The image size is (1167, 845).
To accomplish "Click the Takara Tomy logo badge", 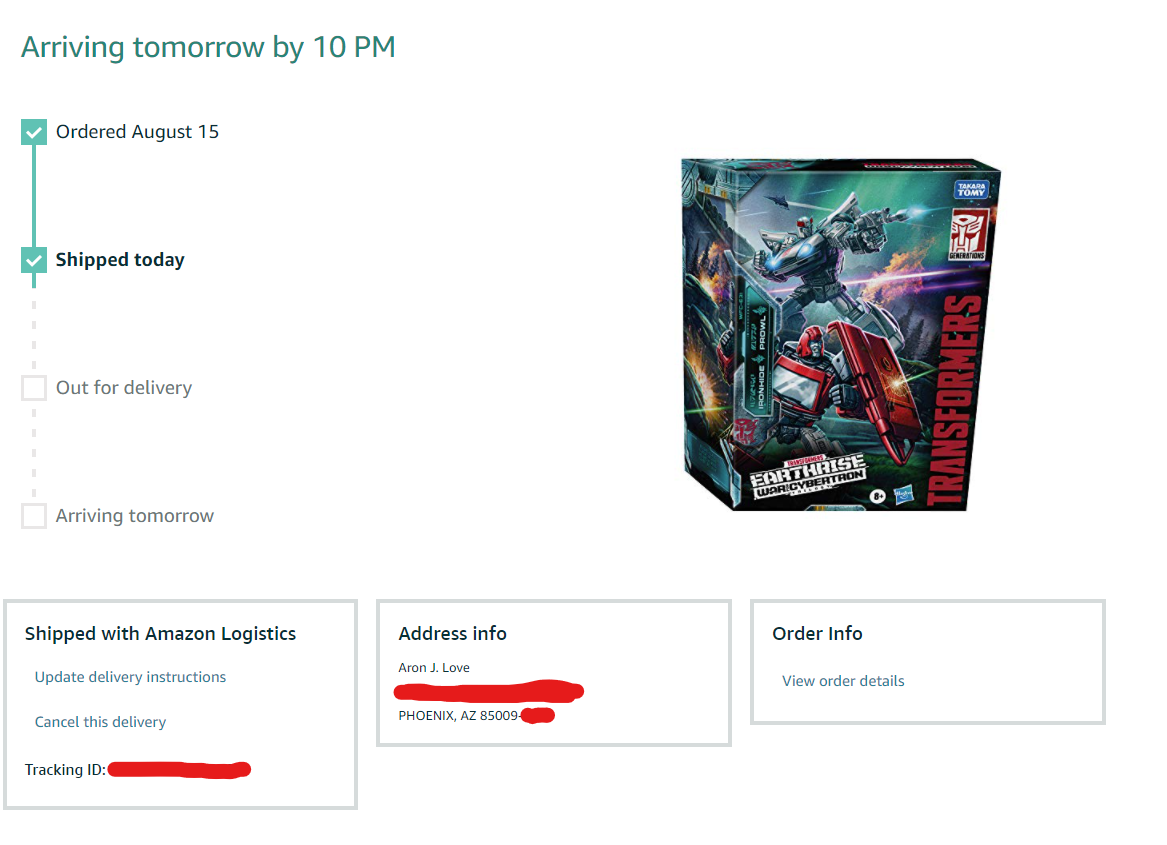I will point(971,189).
